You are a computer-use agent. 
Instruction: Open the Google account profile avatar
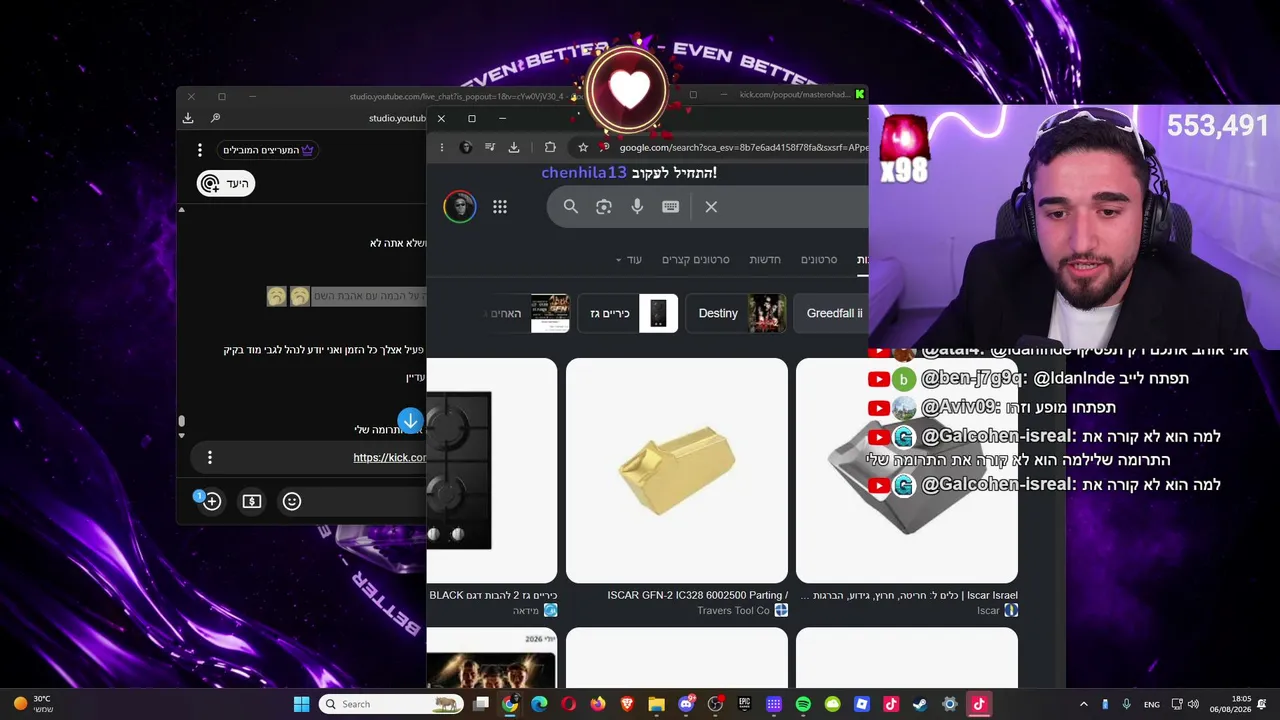pyautogui.click(x=460, y=206)
